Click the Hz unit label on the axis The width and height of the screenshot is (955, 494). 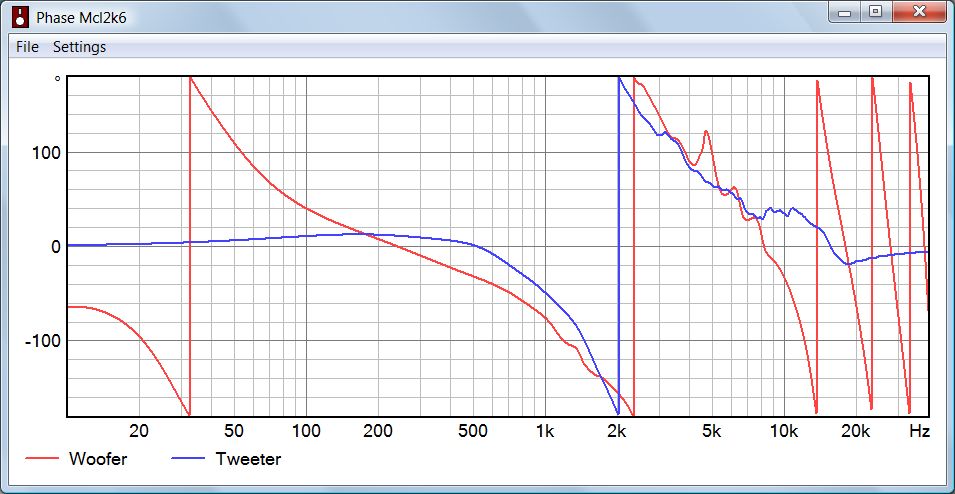coord(920,431)
